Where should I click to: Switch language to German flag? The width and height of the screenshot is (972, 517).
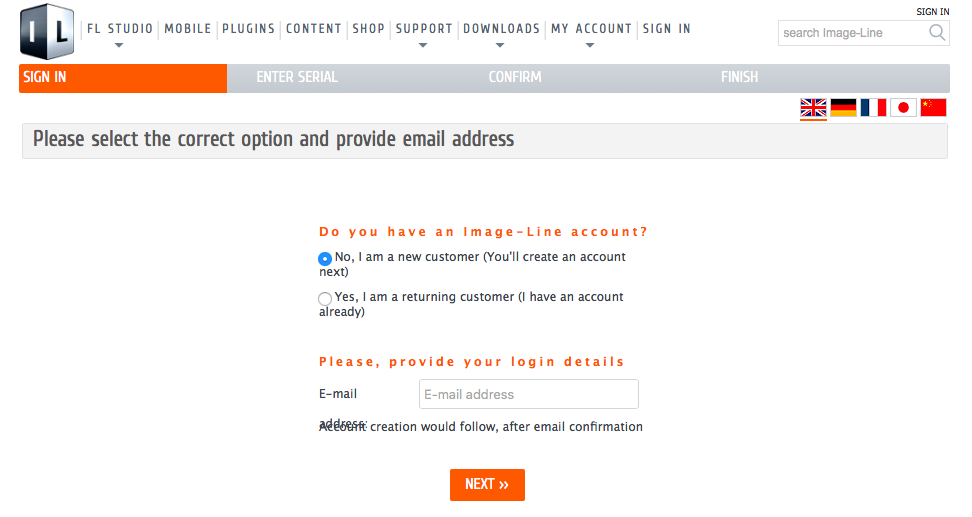click(843, 108)
